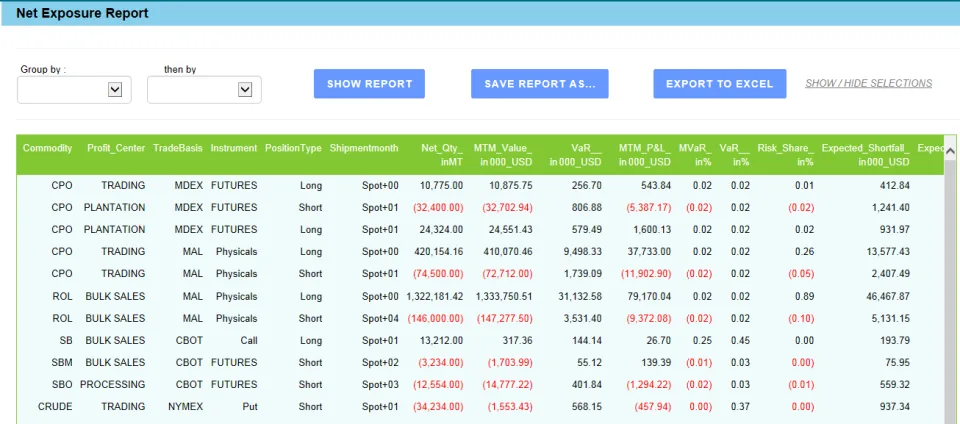Select the CRUDE commodity row
Image resolution: width=960 pixels, height=424 pixels.
(x=480, y=407)
